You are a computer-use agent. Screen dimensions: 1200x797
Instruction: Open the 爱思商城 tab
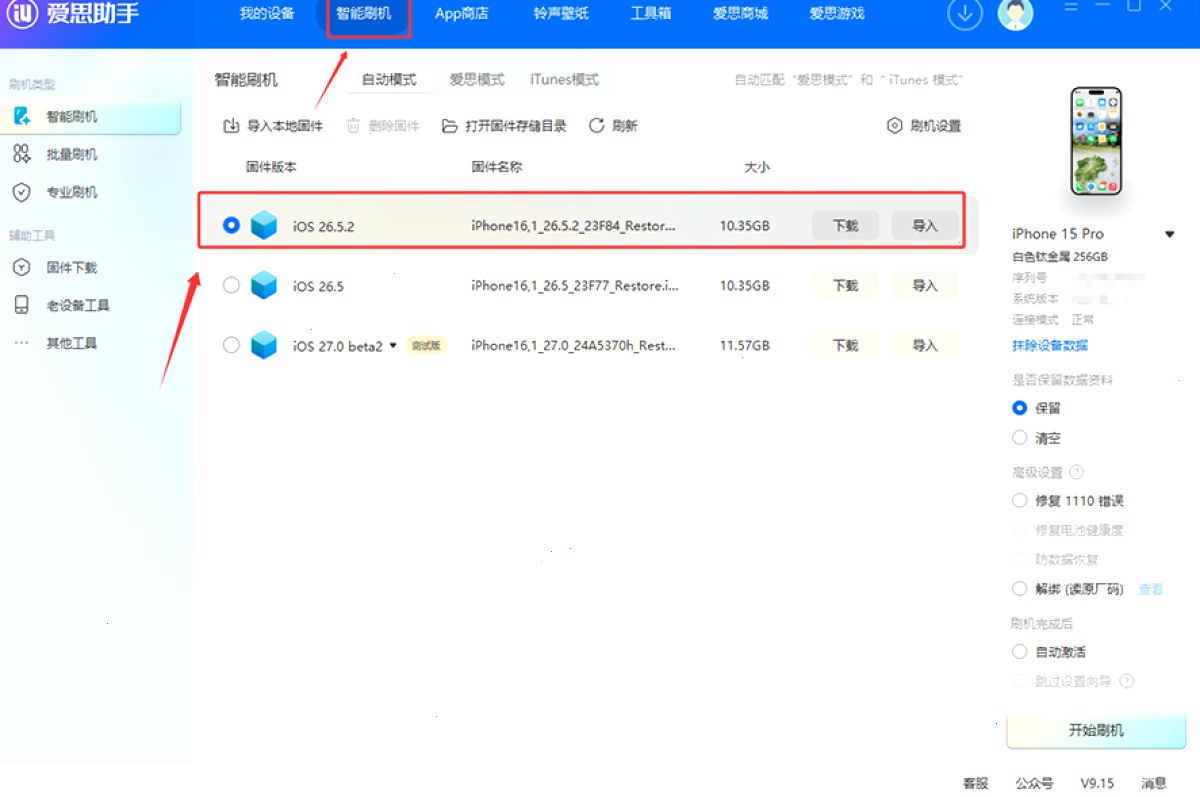pos(740,14)
